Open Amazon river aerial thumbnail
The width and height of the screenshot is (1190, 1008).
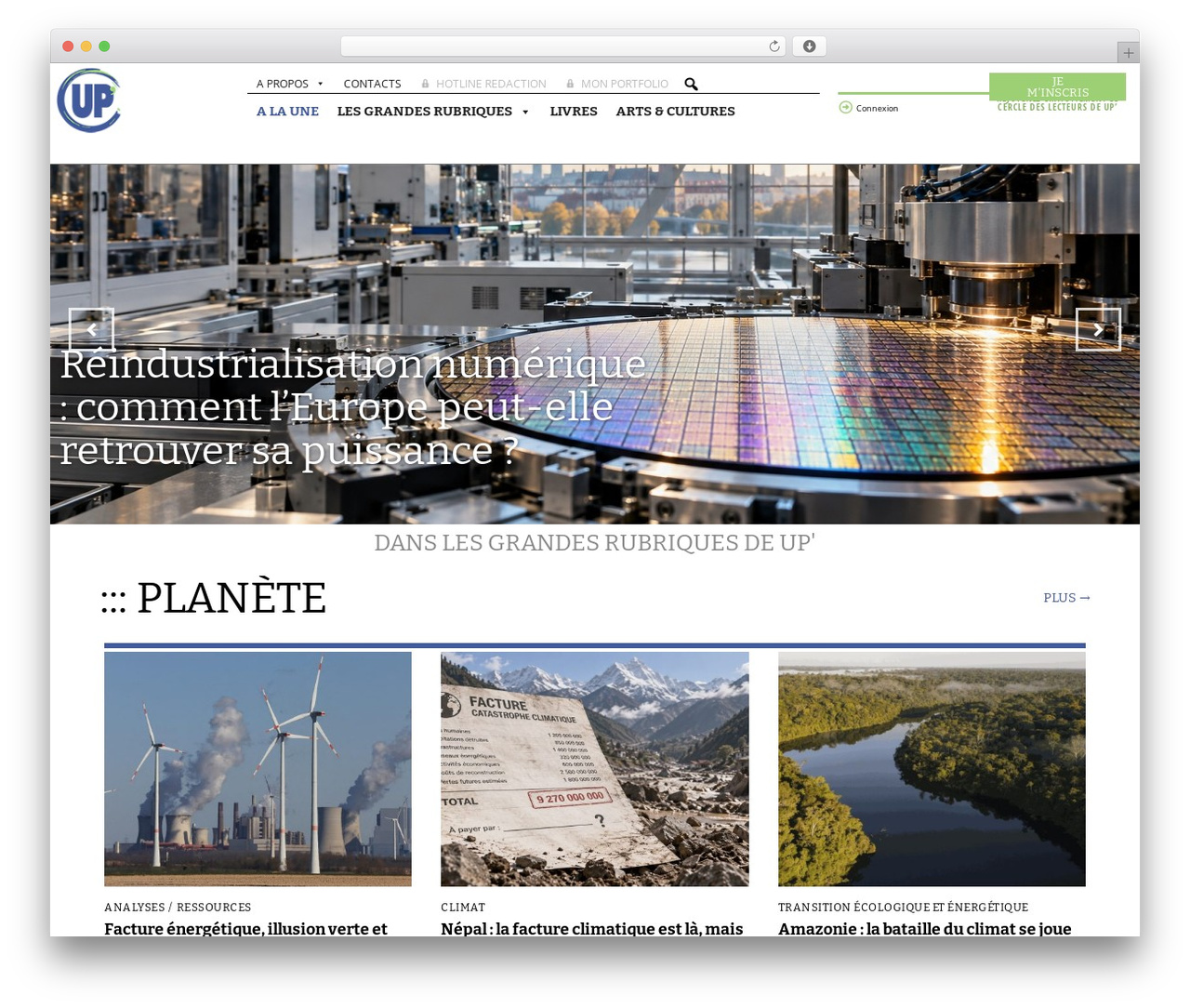(932, 769)
